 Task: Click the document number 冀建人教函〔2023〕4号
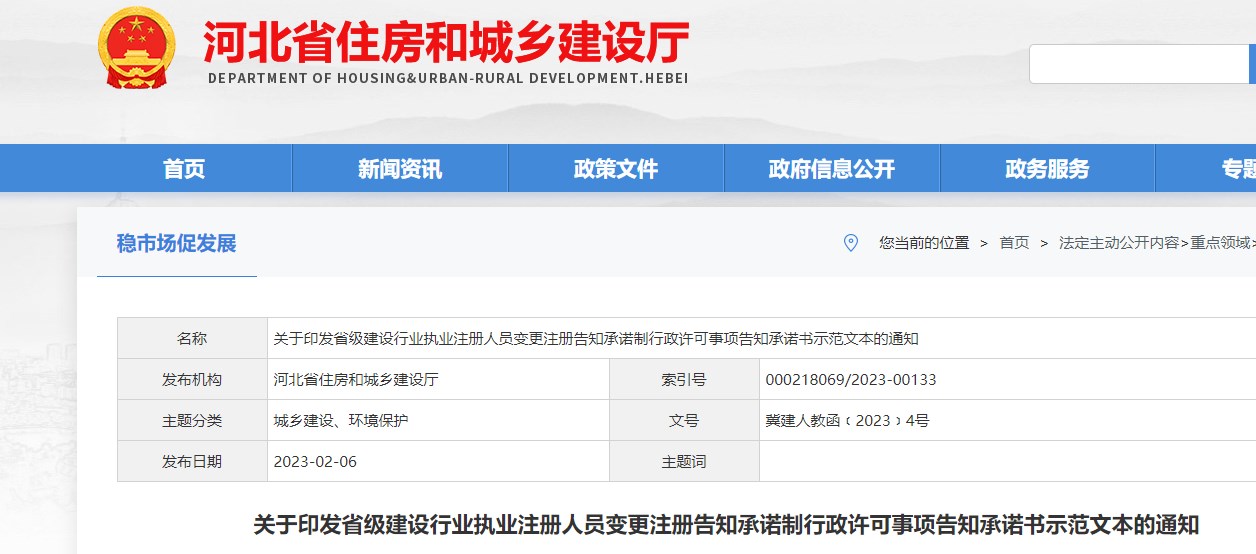(x=847, y=421)
